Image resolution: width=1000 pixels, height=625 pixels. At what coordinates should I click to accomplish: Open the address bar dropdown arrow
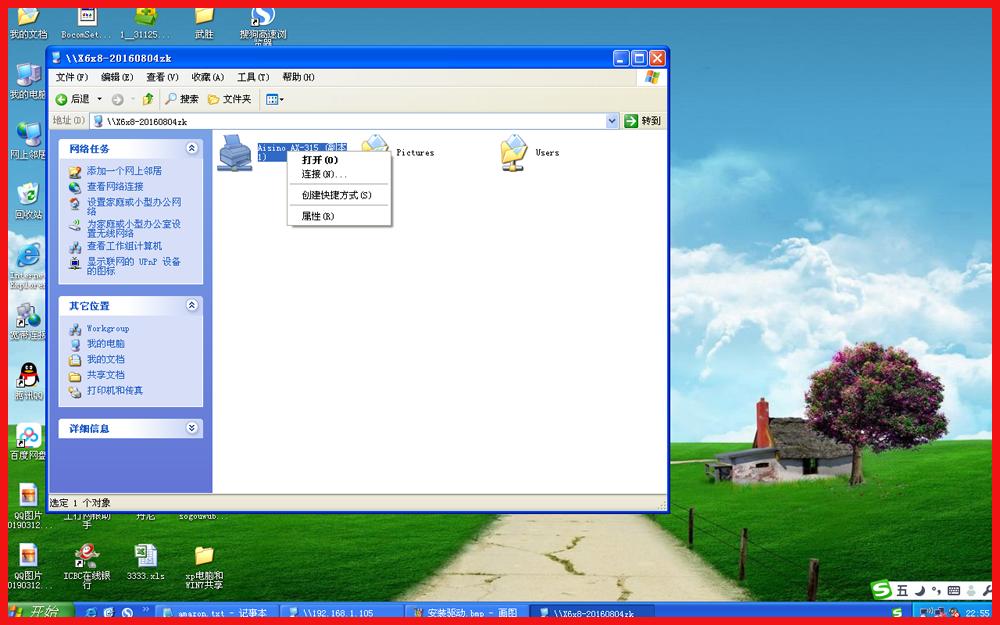(612, 120)
